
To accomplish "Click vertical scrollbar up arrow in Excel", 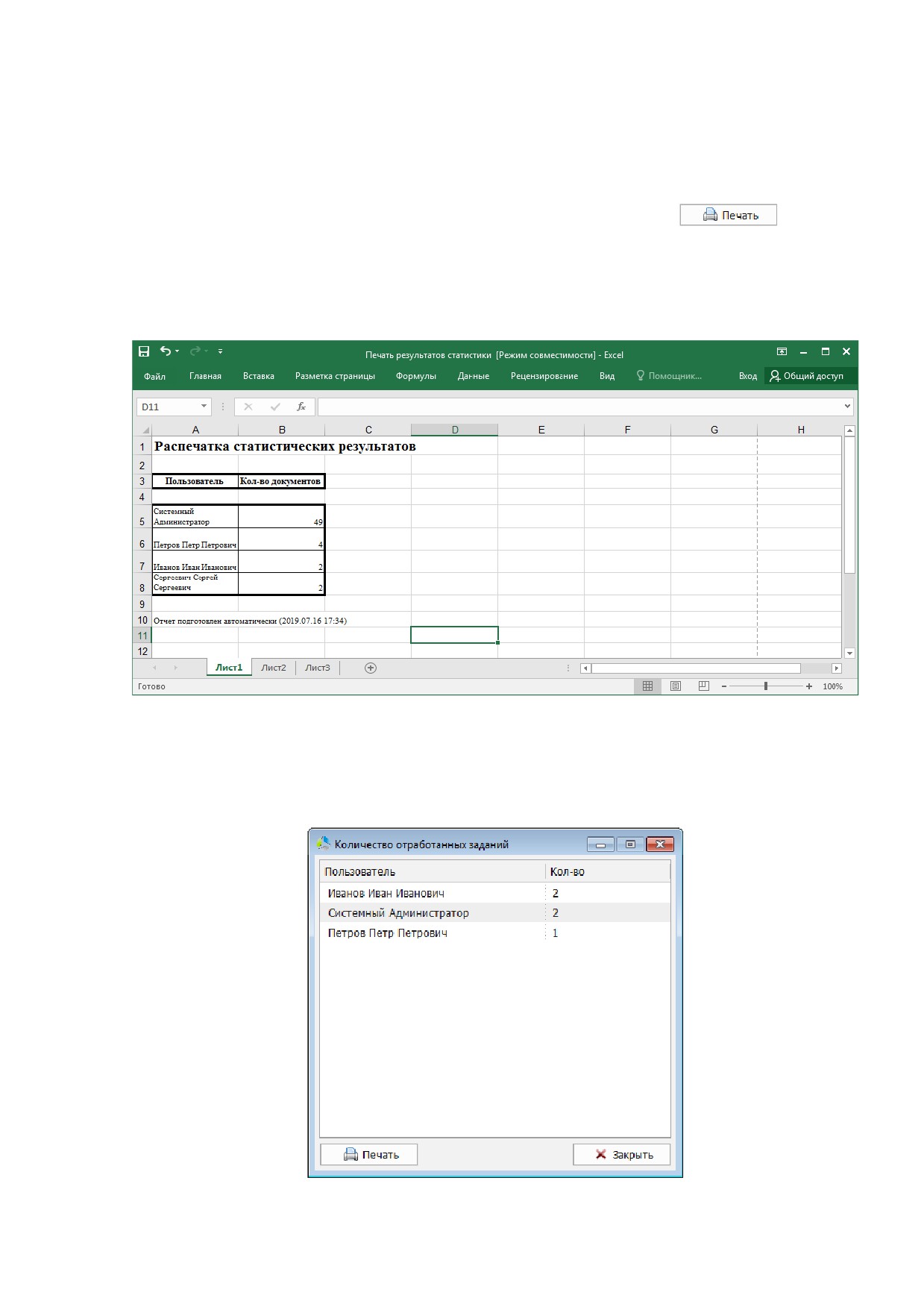I will [x=849, y=430].
